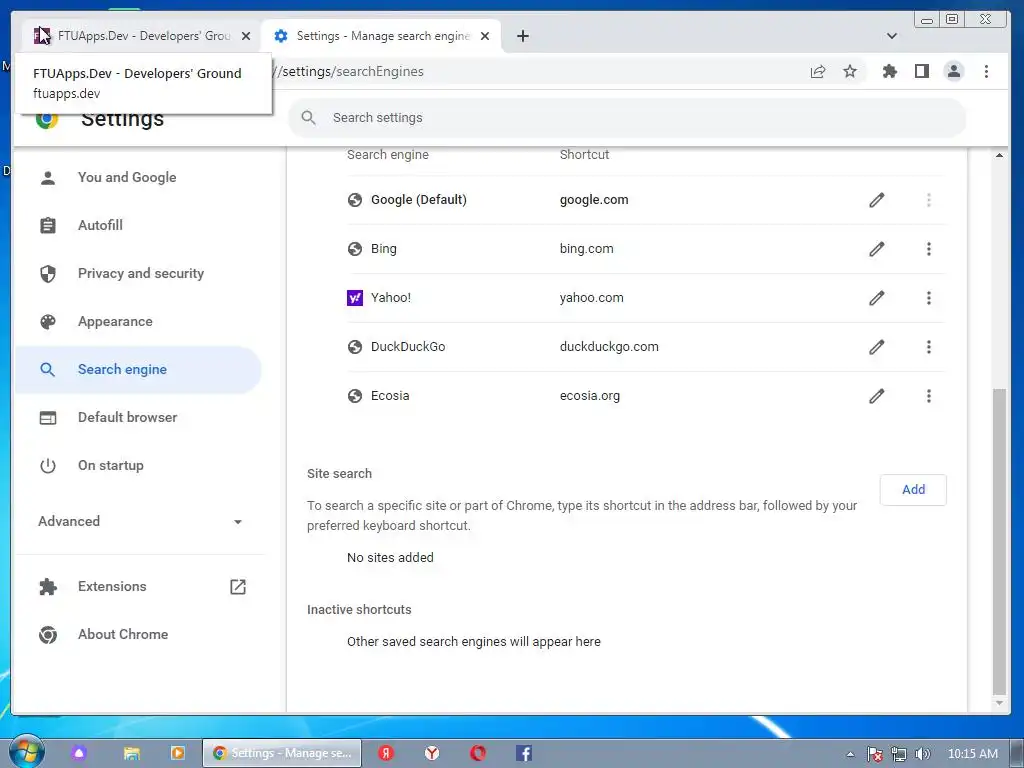Expand the Advanced settings section

coord(140,521)
